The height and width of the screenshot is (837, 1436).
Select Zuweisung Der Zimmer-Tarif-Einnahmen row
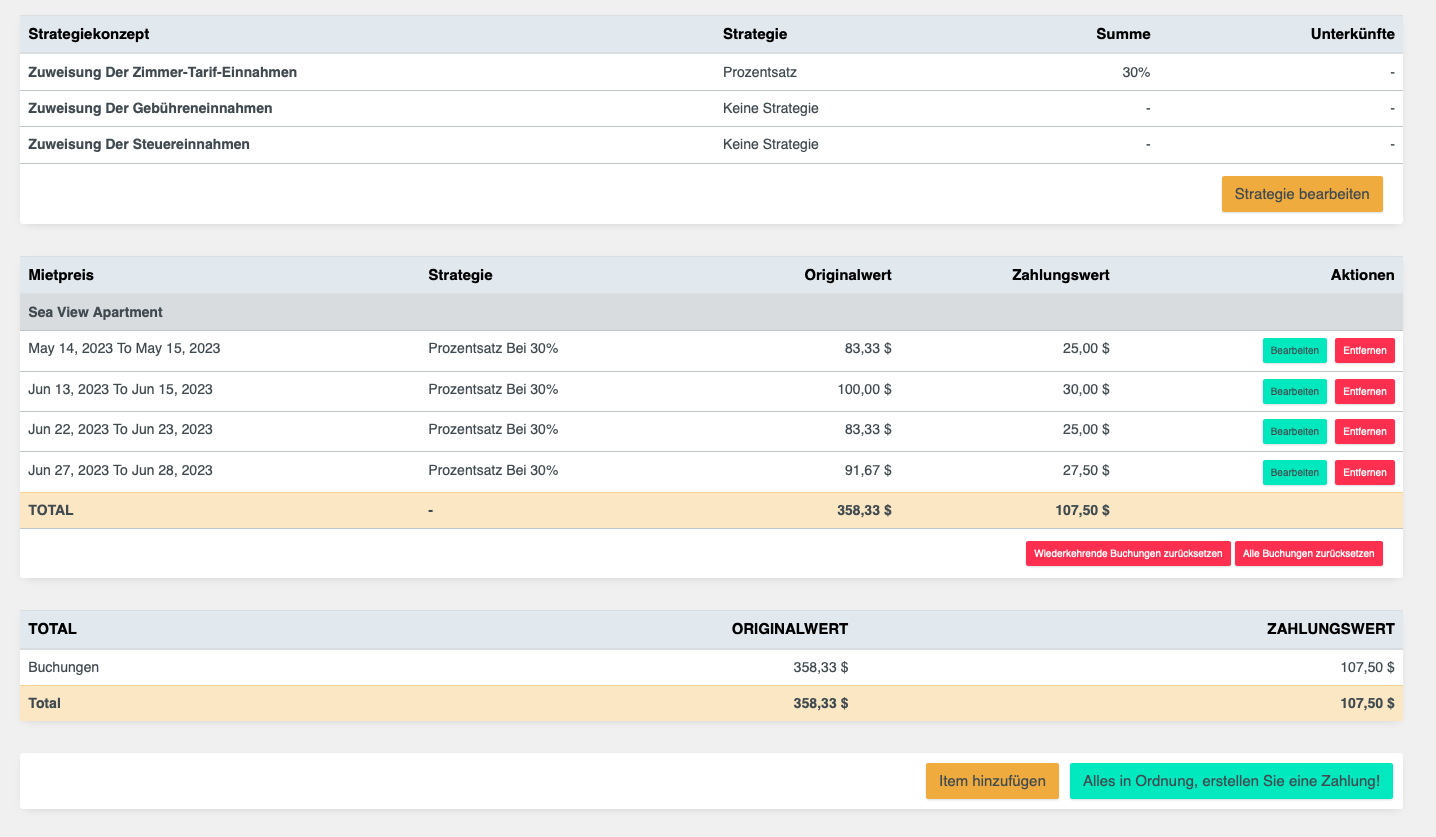tap(163, 72)
